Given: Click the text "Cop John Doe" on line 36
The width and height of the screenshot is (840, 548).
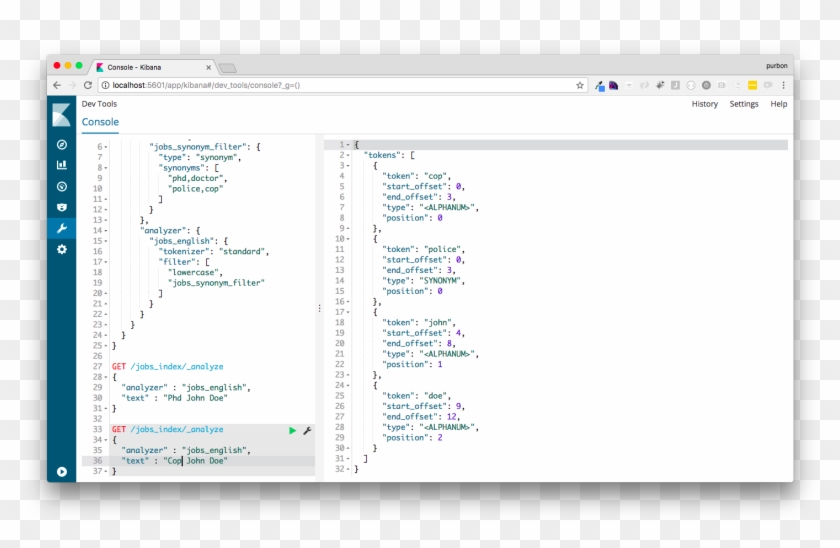Looking at the screenshot, I should tap(196, 461).
